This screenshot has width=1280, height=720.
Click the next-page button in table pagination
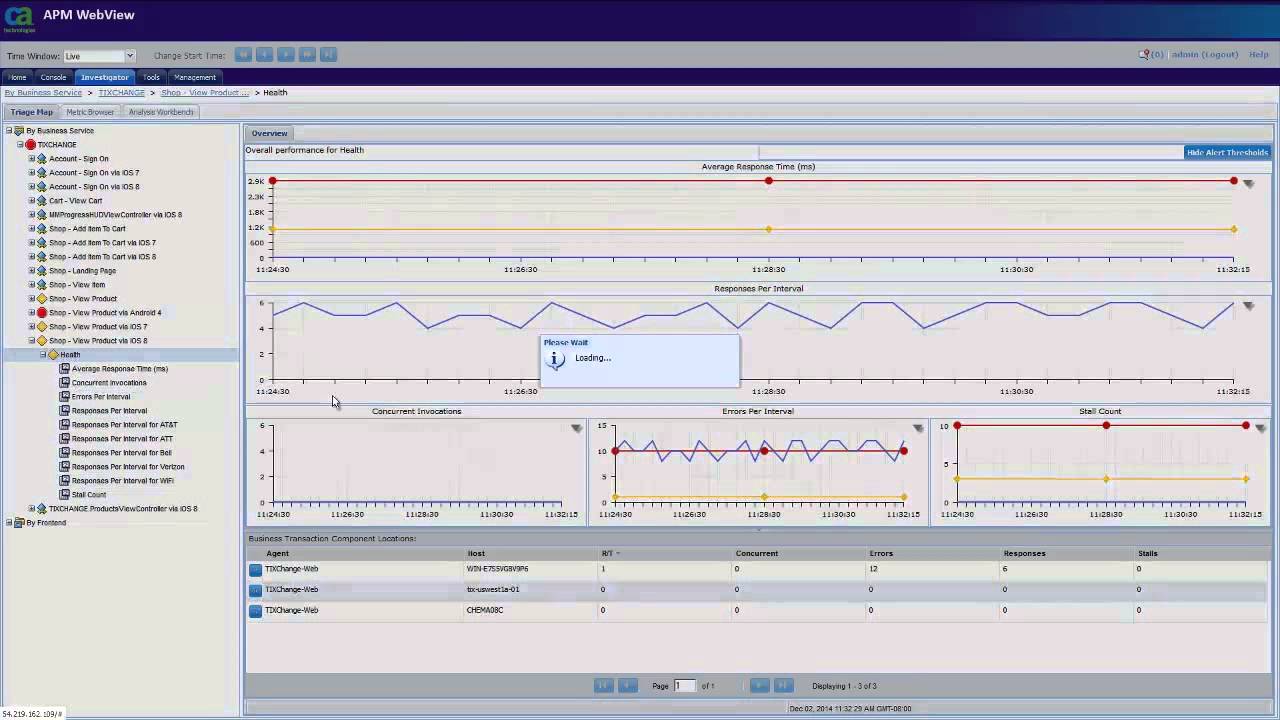(x=759, y=685)
